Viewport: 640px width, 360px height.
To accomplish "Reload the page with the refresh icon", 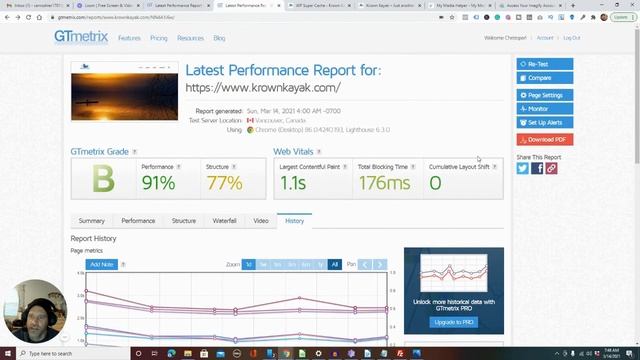I will point(28,18).
